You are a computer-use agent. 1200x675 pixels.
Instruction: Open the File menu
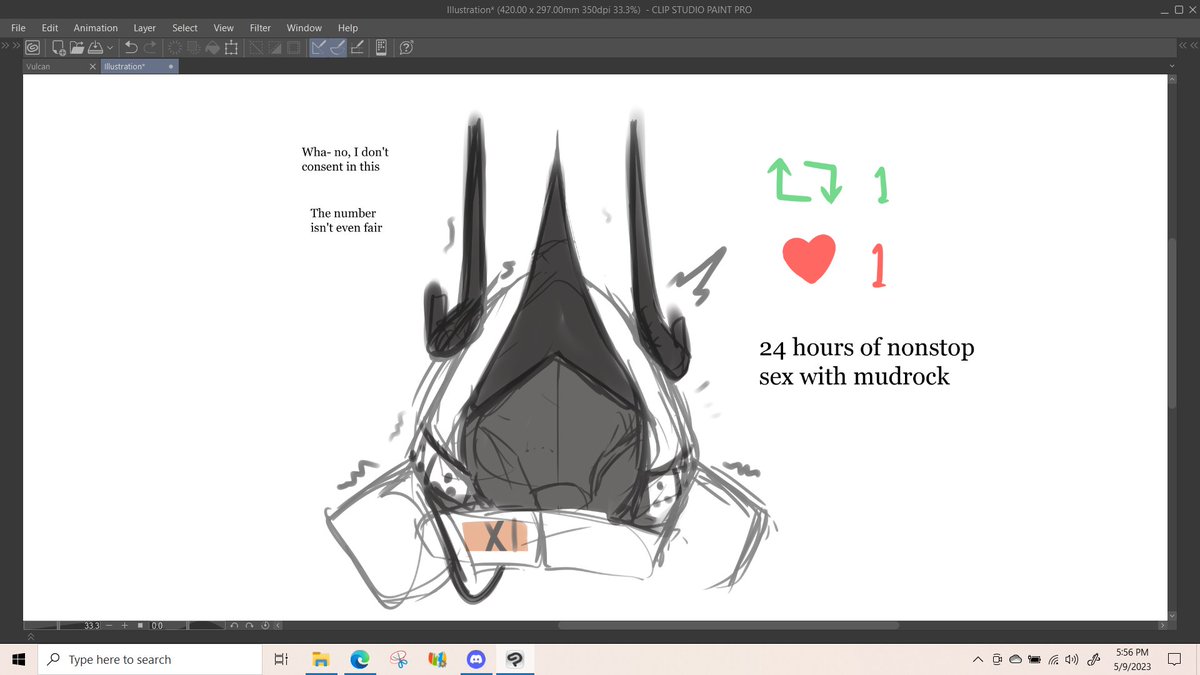[x=18, y=28]
